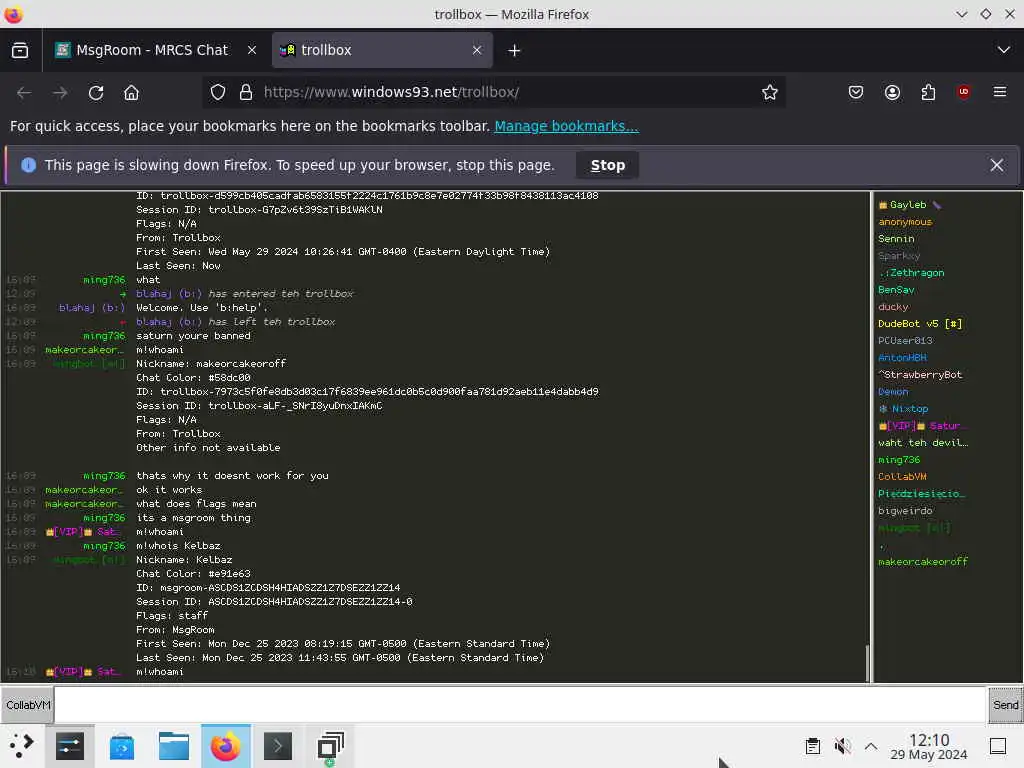Screen dimensions: 1024x768
Task: Select waht teh devil user entry
Action: [x=923, y=443]
